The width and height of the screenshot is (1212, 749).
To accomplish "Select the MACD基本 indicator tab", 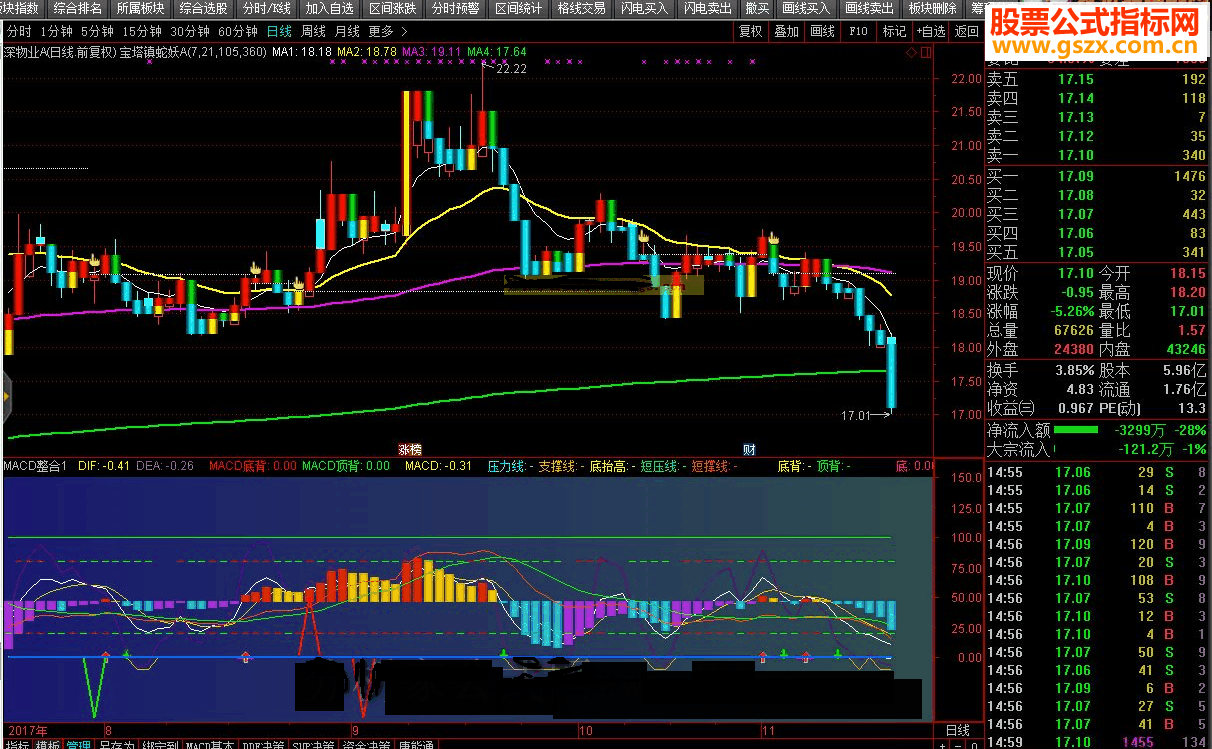I will pos(211,744).
